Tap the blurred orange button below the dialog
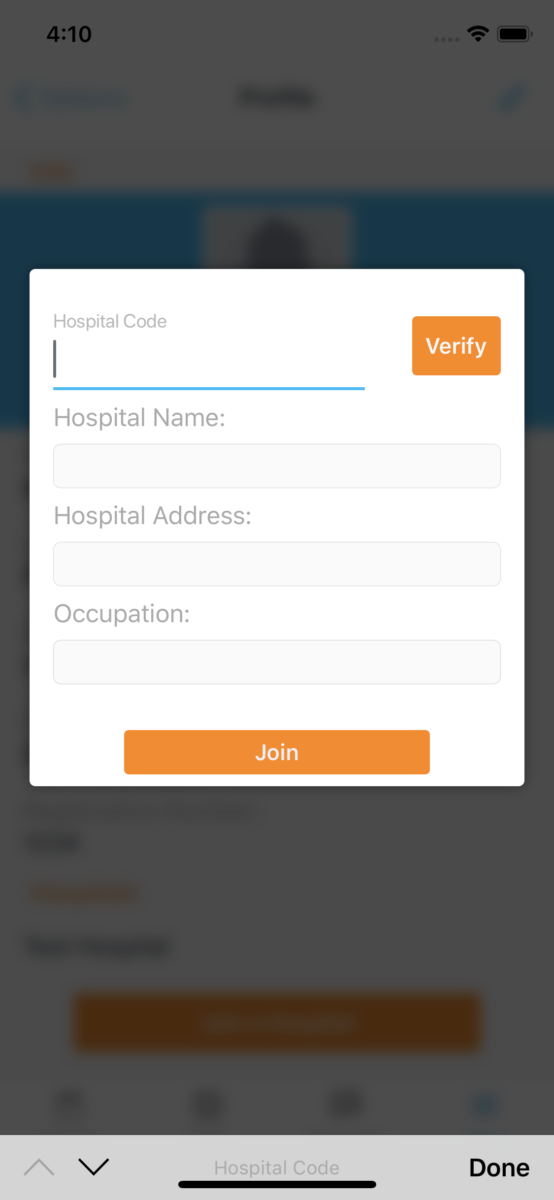 pyautogui.click(x=277, y=1022)
